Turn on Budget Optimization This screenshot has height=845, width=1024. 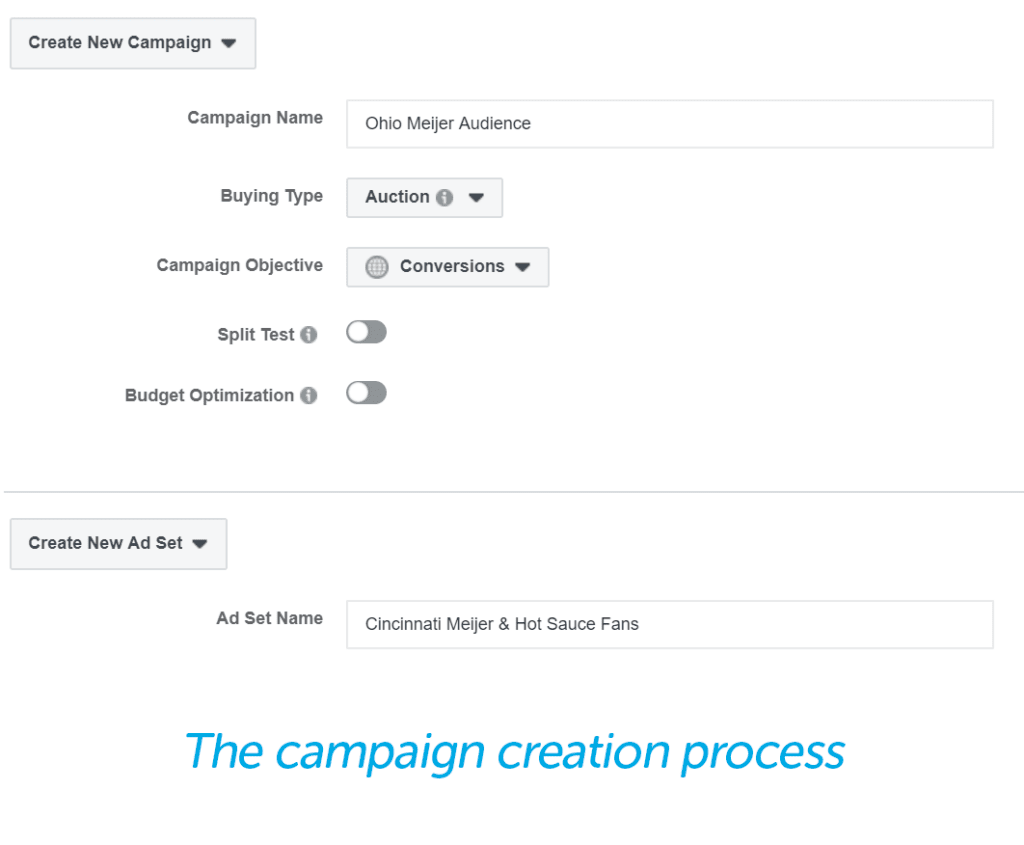pyautogui.click(x=366, y=392)
